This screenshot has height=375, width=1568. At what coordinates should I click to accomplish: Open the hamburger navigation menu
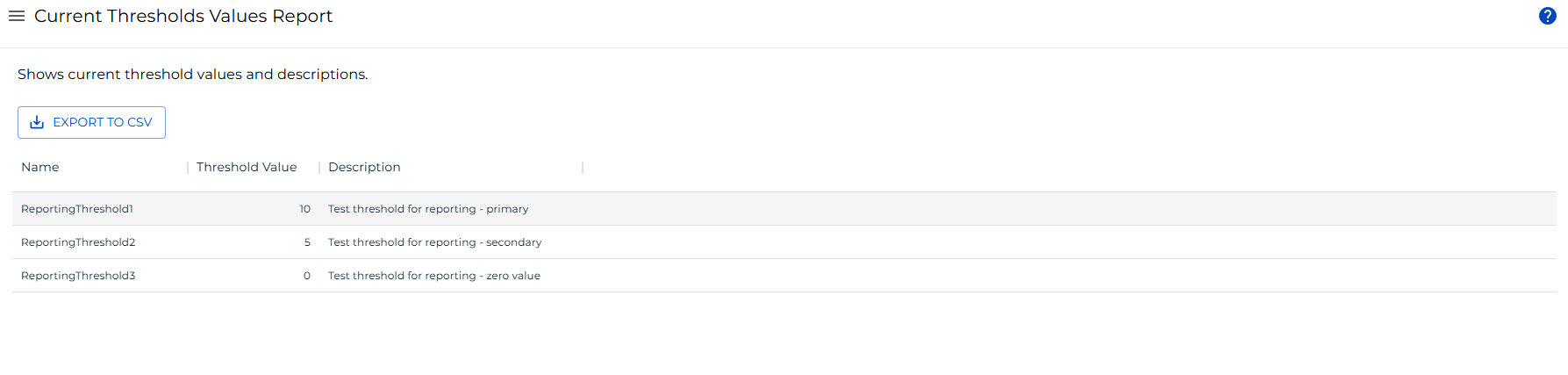[16, 16]
